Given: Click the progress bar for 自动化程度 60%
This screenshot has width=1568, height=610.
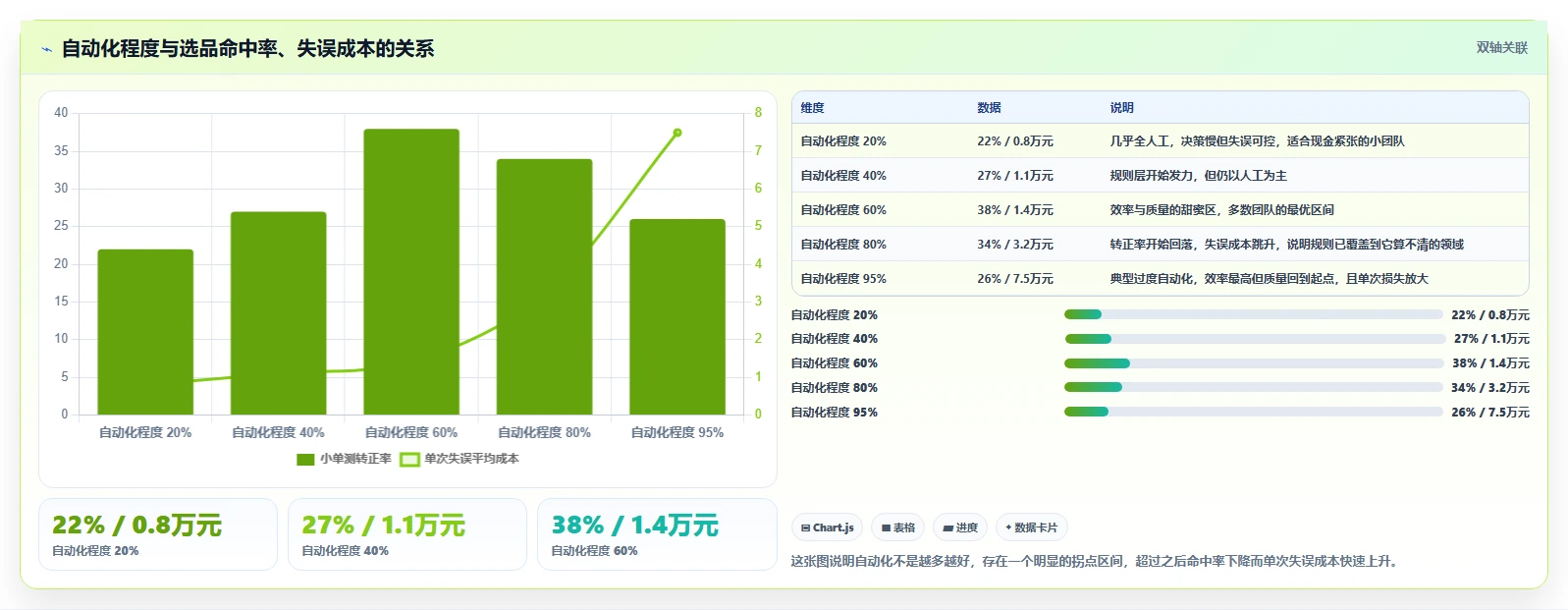Looking at the screenshot, I should [x=1254, y=363].
